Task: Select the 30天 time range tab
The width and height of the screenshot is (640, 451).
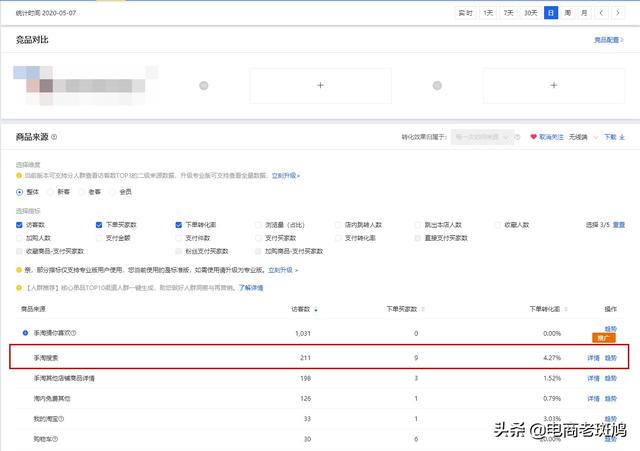Action: (530, 13)
